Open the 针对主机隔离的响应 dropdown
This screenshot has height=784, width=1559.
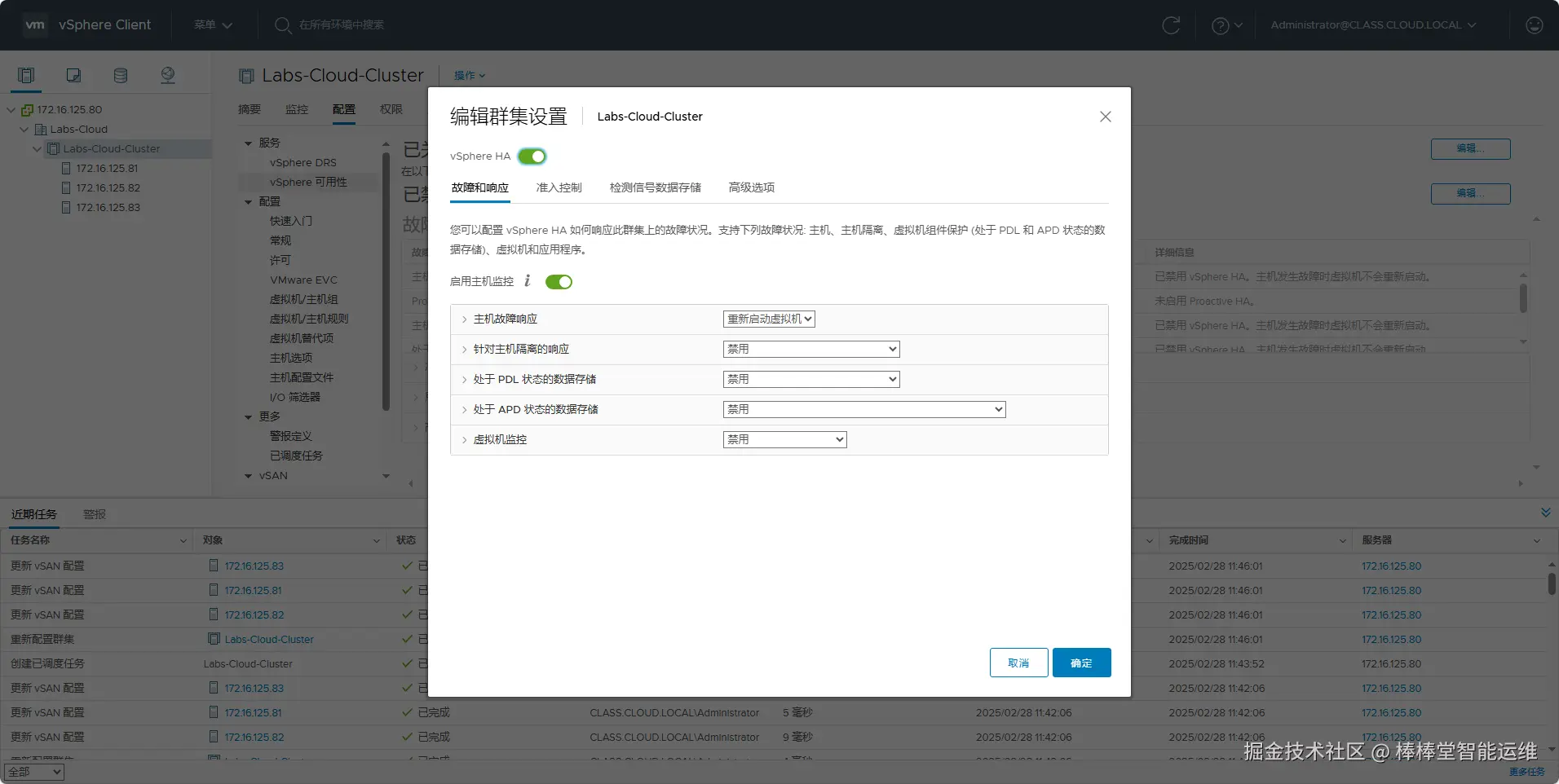(x=811, y=349)
